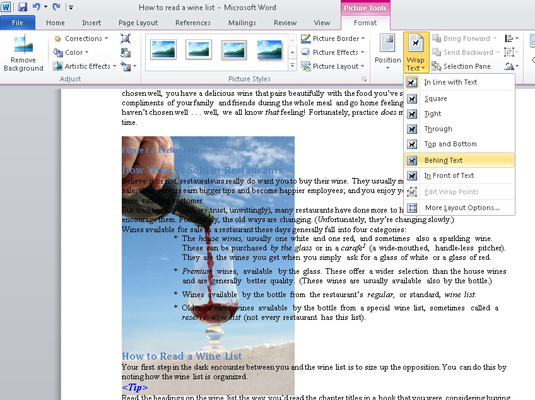Image resolution: width=535 pixels, height=400 pixels.
Task: Click the Compress Pictures icon
Action: pyautogui.click(x=126, y=38)
